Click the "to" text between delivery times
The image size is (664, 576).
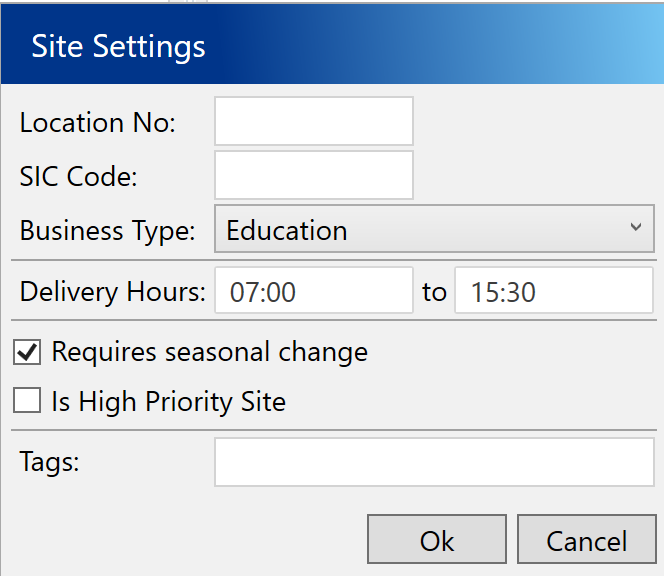(x=434, y=292)
